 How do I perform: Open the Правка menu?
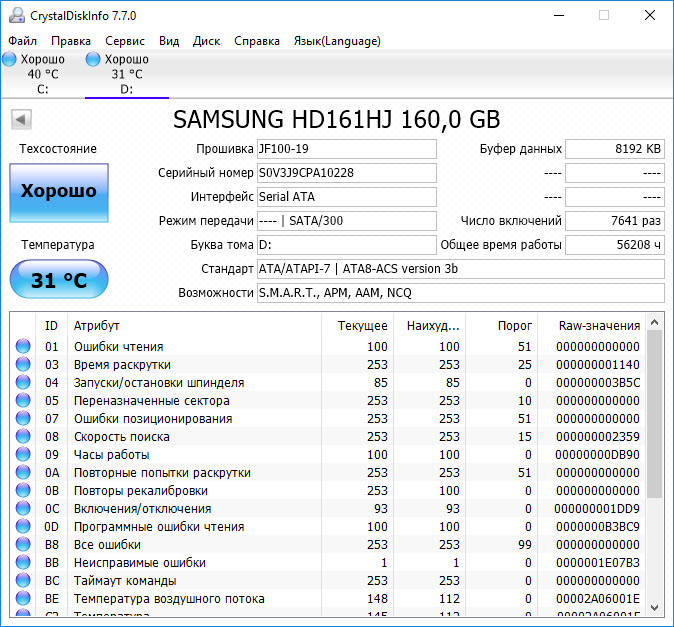tap(71, 41)
